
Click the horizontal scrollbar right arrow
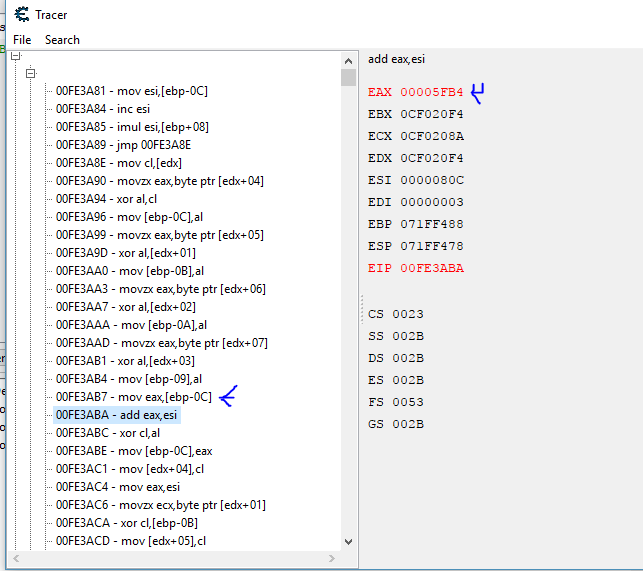(333, 558)
